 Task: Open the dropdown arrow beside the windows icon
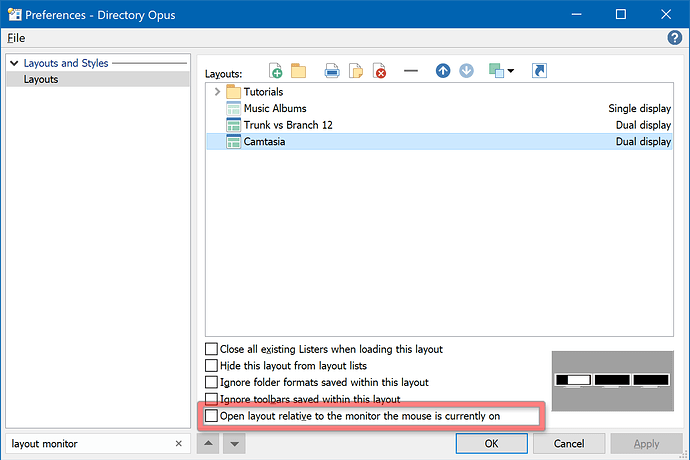click(x=511, y=71)
